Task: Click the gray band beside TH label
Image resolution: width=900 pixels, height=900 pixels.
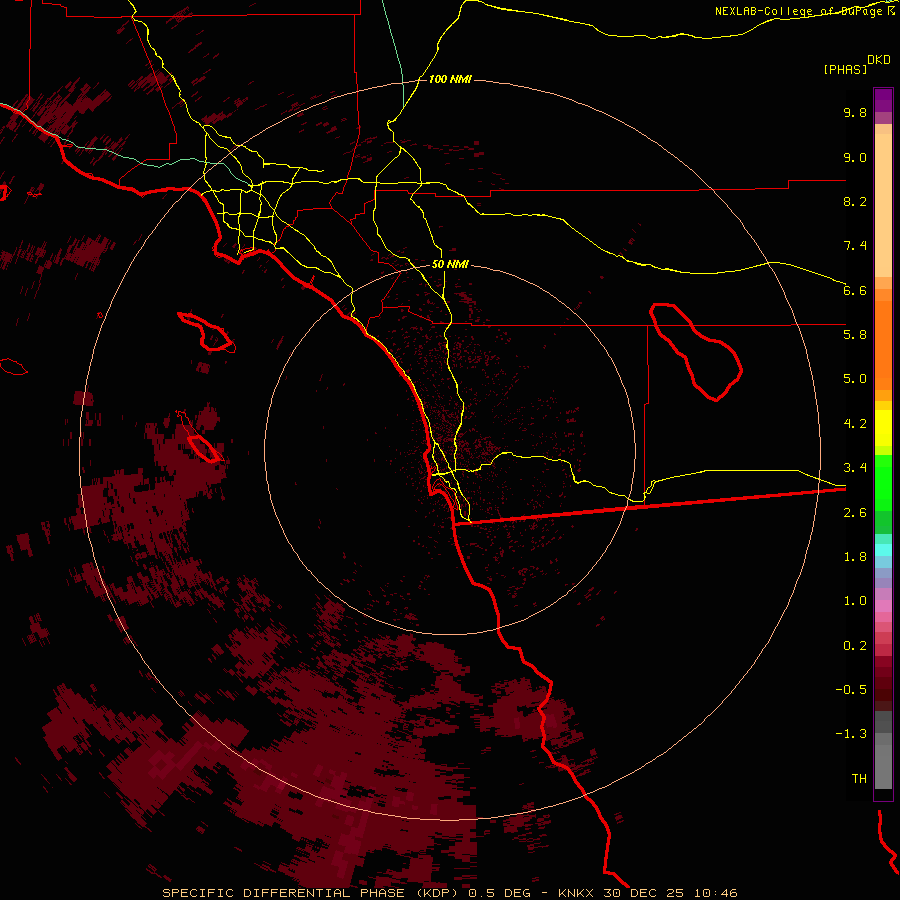Action: pos(883,767)
